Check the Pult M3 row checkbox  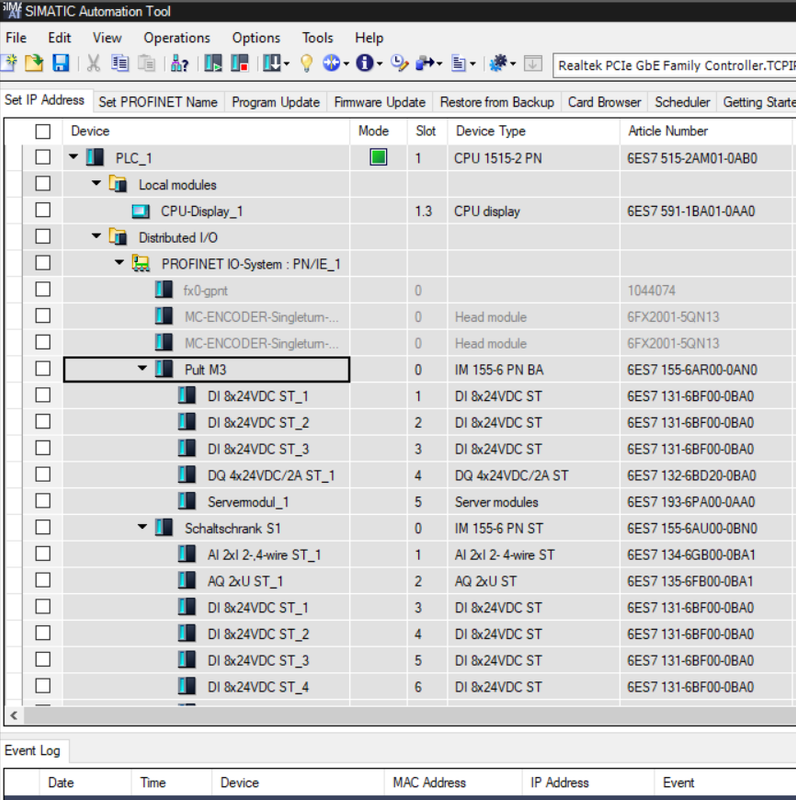pos(43,369)
